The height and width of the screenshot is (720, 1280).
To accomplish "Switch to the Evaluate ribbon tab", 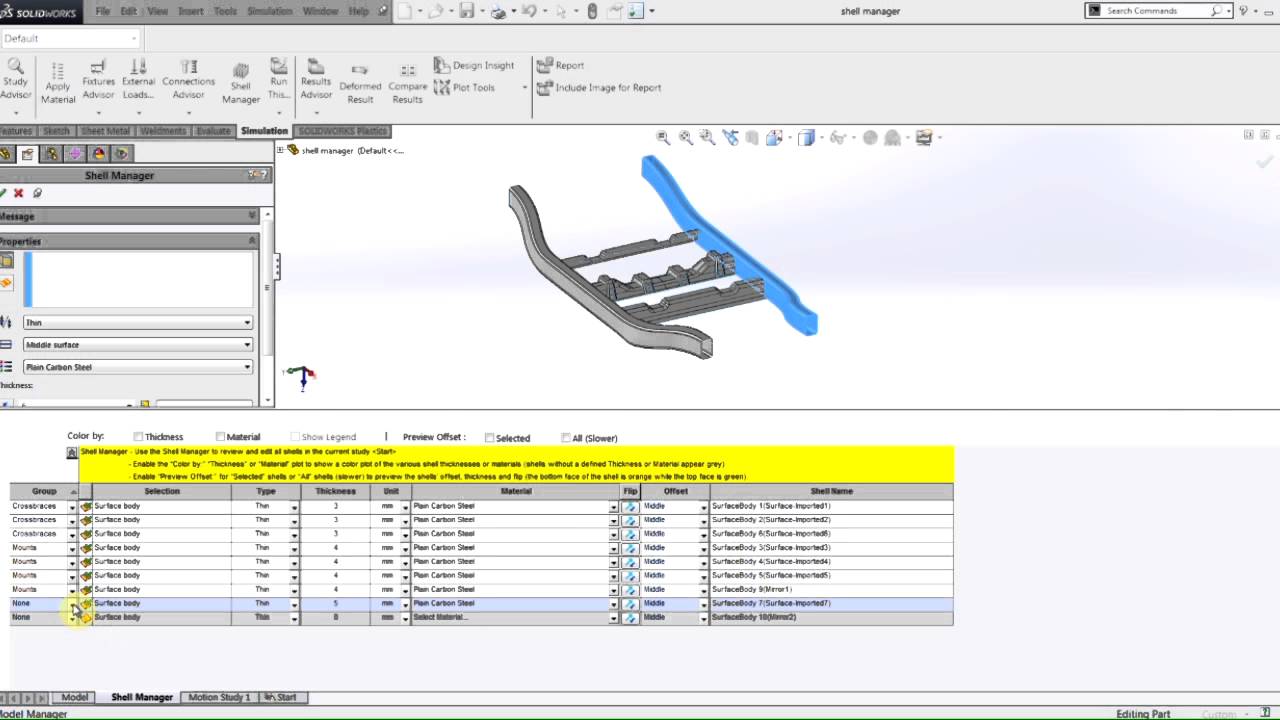I will click(213, 131).
